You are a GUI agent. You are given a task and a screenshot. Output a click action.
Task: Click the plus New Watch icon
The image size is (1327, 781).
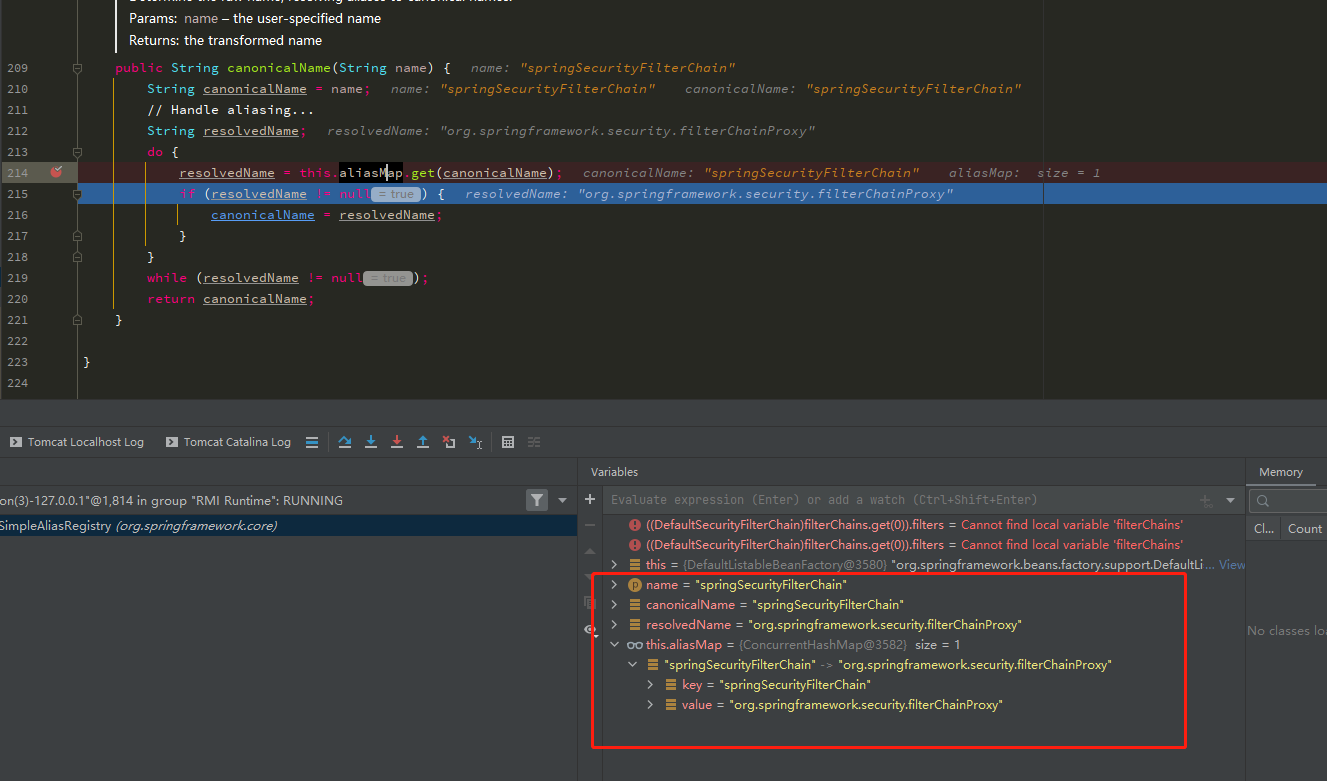tap(590, 499)
